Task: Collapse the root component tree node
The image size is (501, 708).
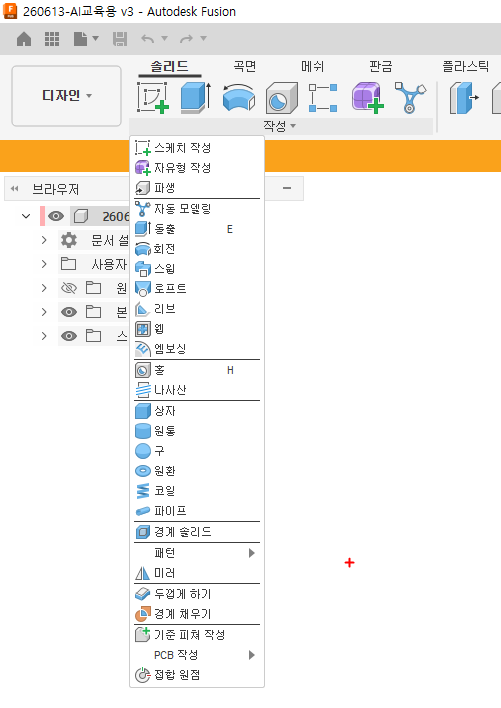Action: pyautogui.click(x=26, y=216)
